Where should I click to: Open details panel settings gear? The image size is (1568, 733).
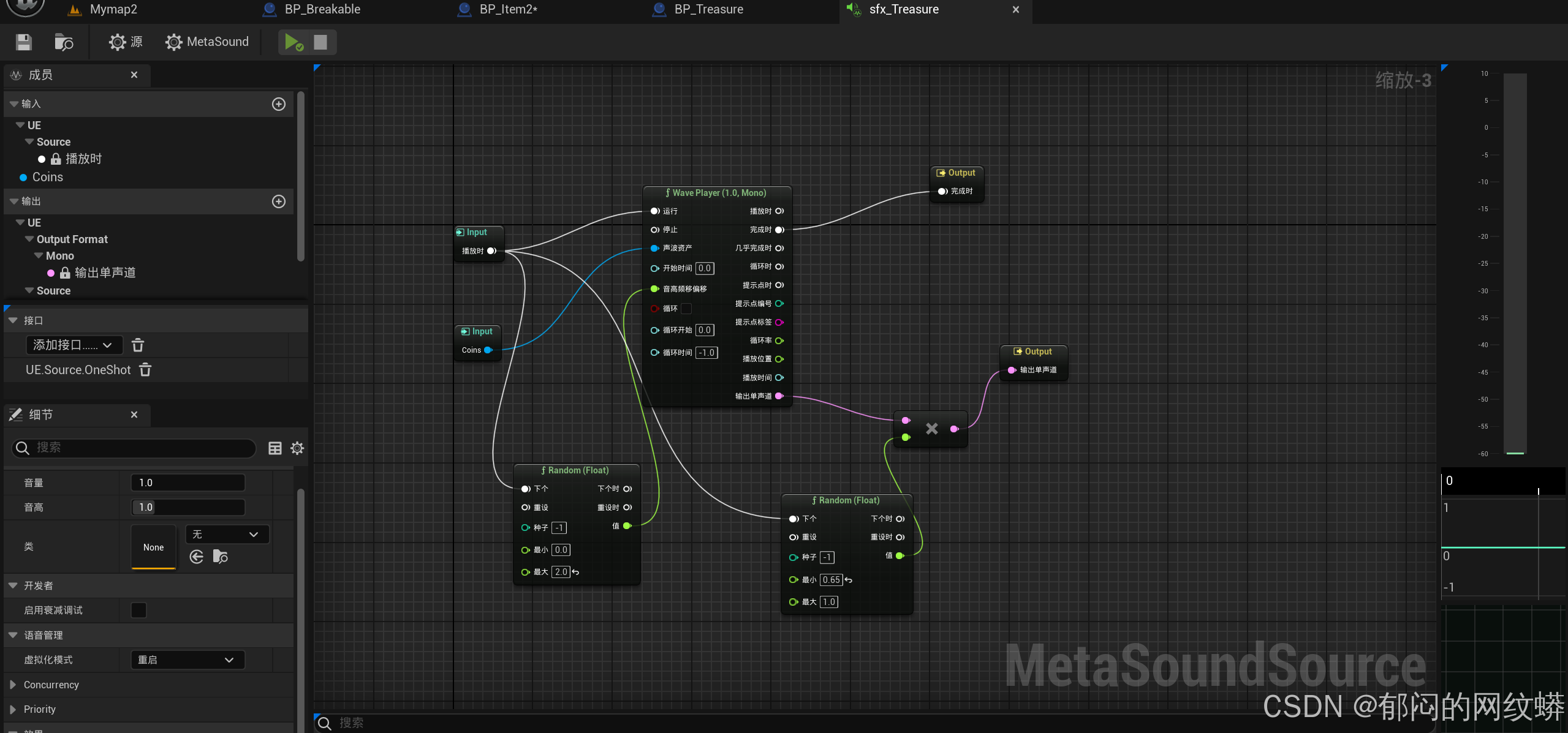pos(297,448)
